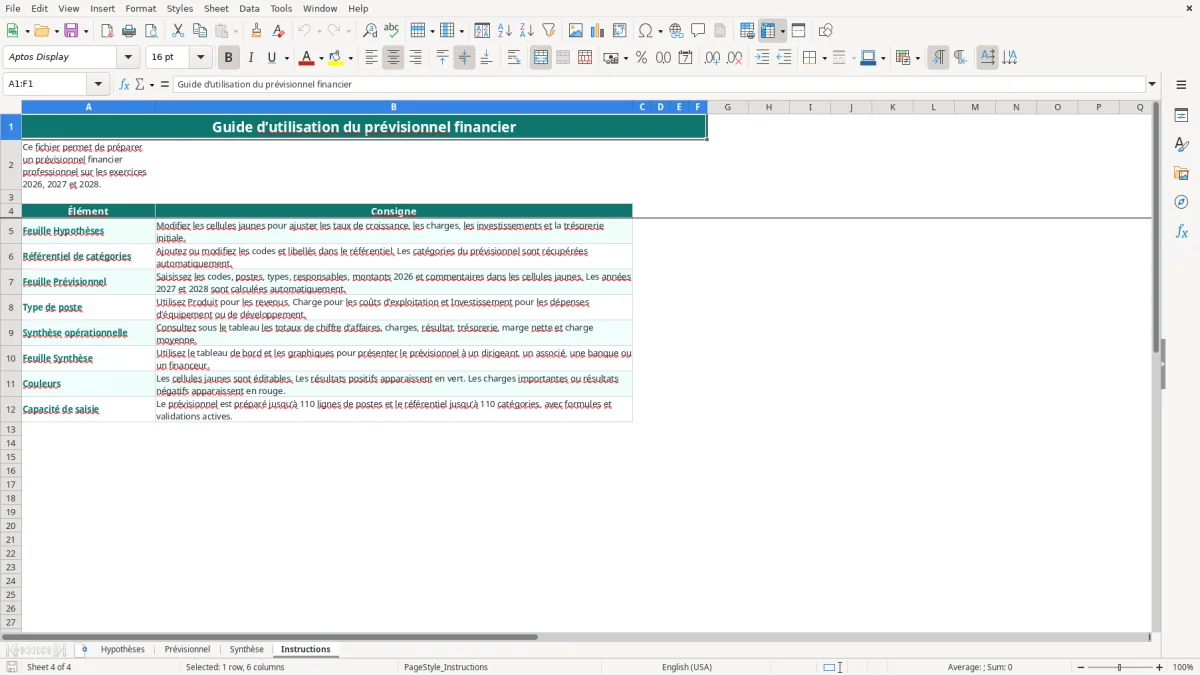
Task: Open the underline style dropdown arrow
Action: pos(286,58)
